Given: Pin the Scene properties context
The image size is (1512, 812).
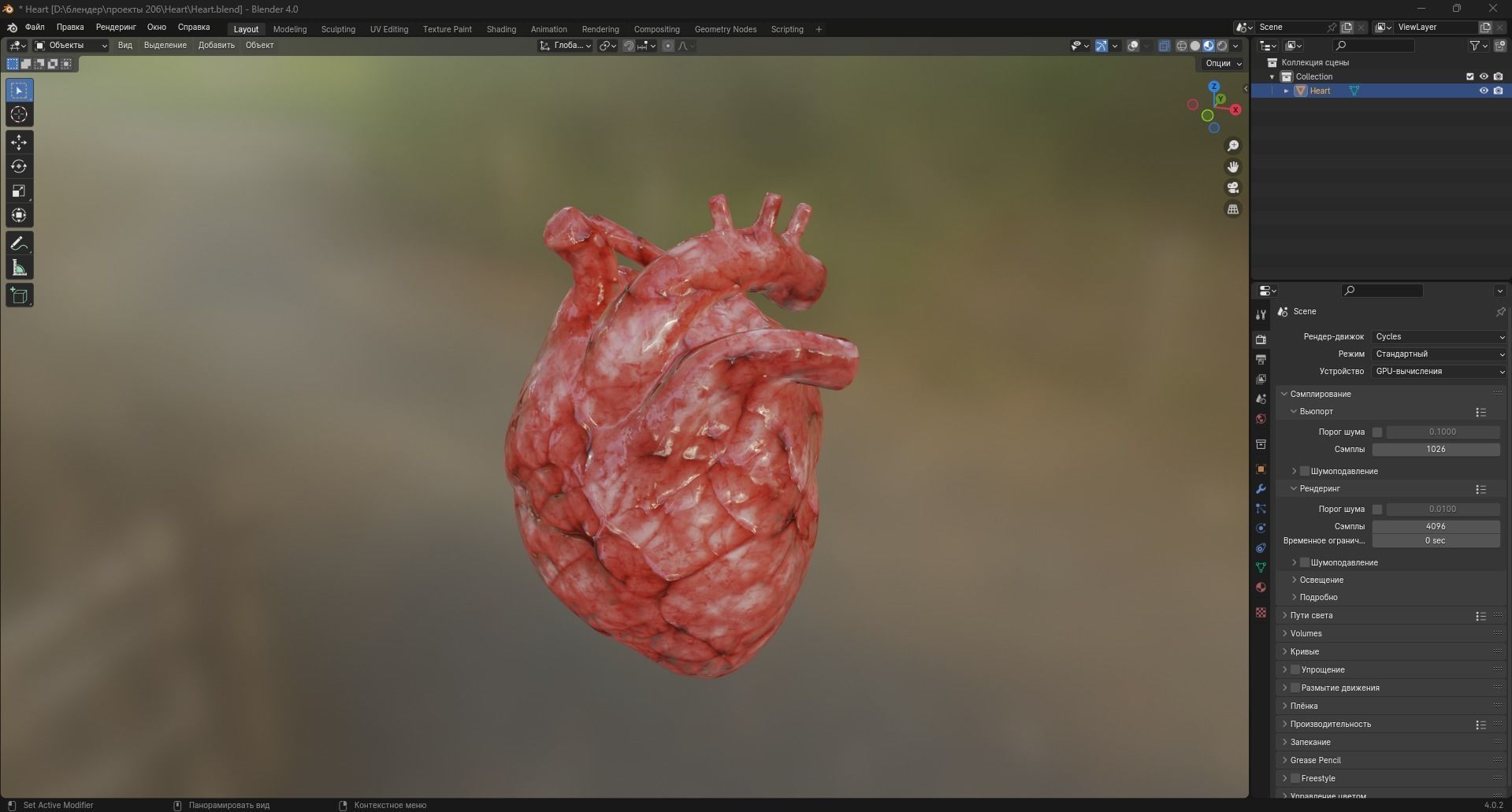Looking at the screenshot, I should (1500, 312).
